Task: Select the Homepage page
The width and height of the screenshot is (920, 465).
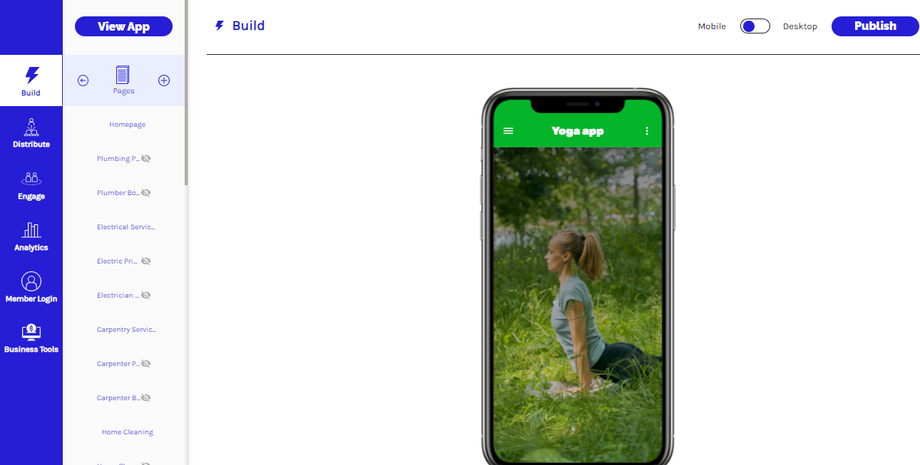Action: pos(127,124)
